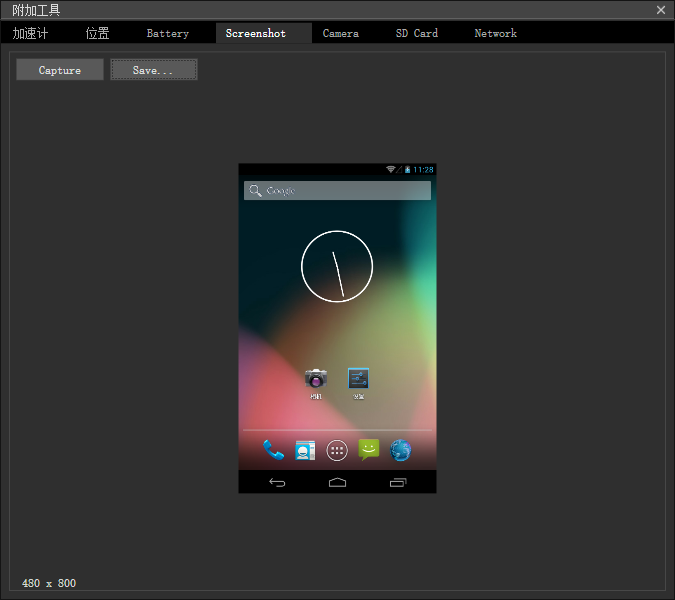Tap the Phone dialer icon in dock
Screen dimensions: 675x600
pos(273,450)
